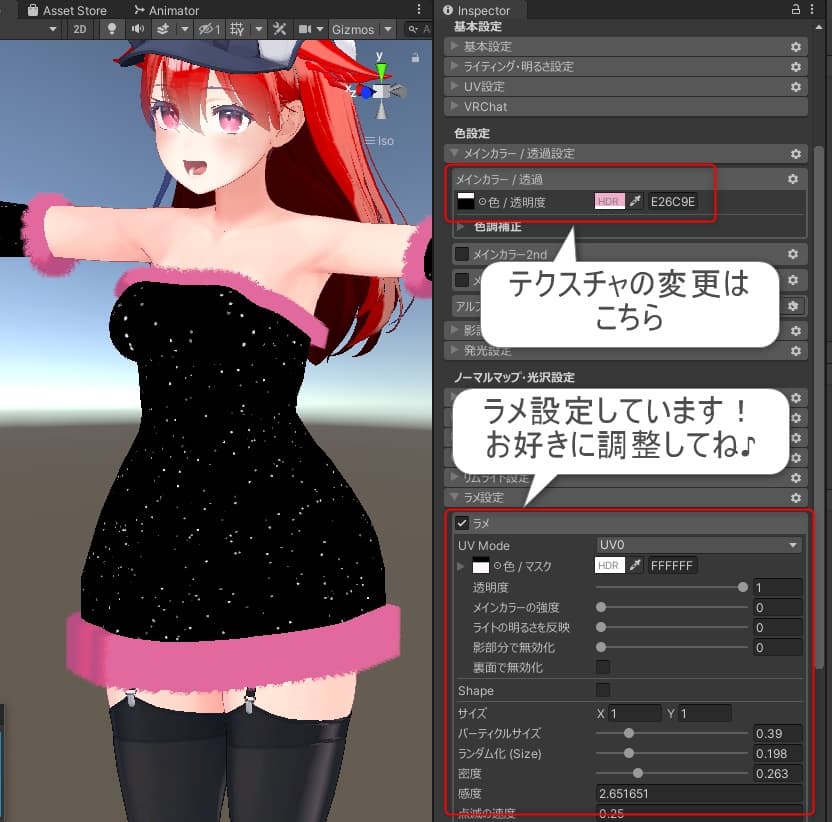Toggle scene audio with the speaker icon
The height and width of the screenshot is (822, 832).
point(139,29)
